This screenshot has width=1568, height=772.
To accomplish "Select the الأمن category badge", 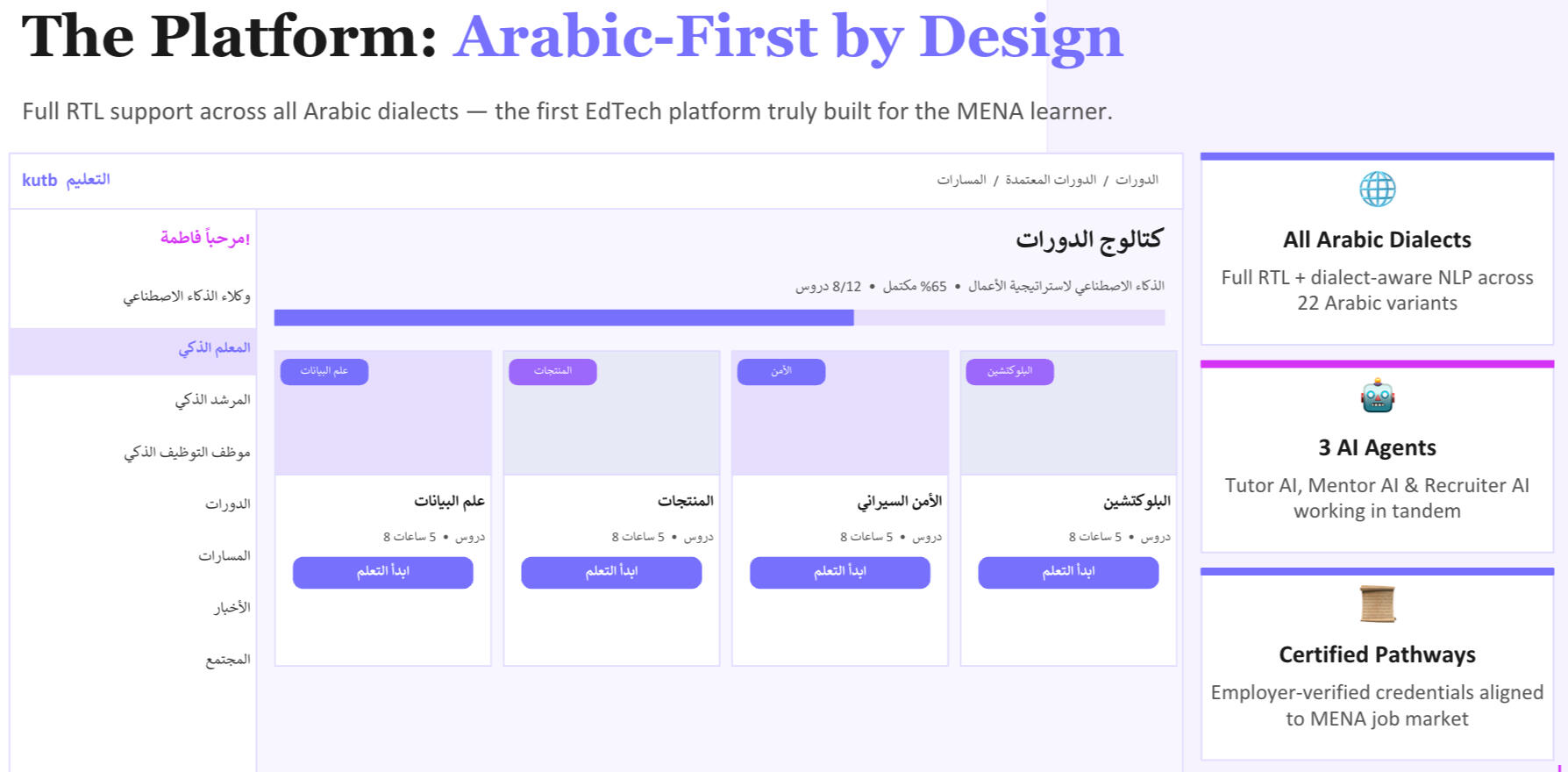I will coord(780,371).
